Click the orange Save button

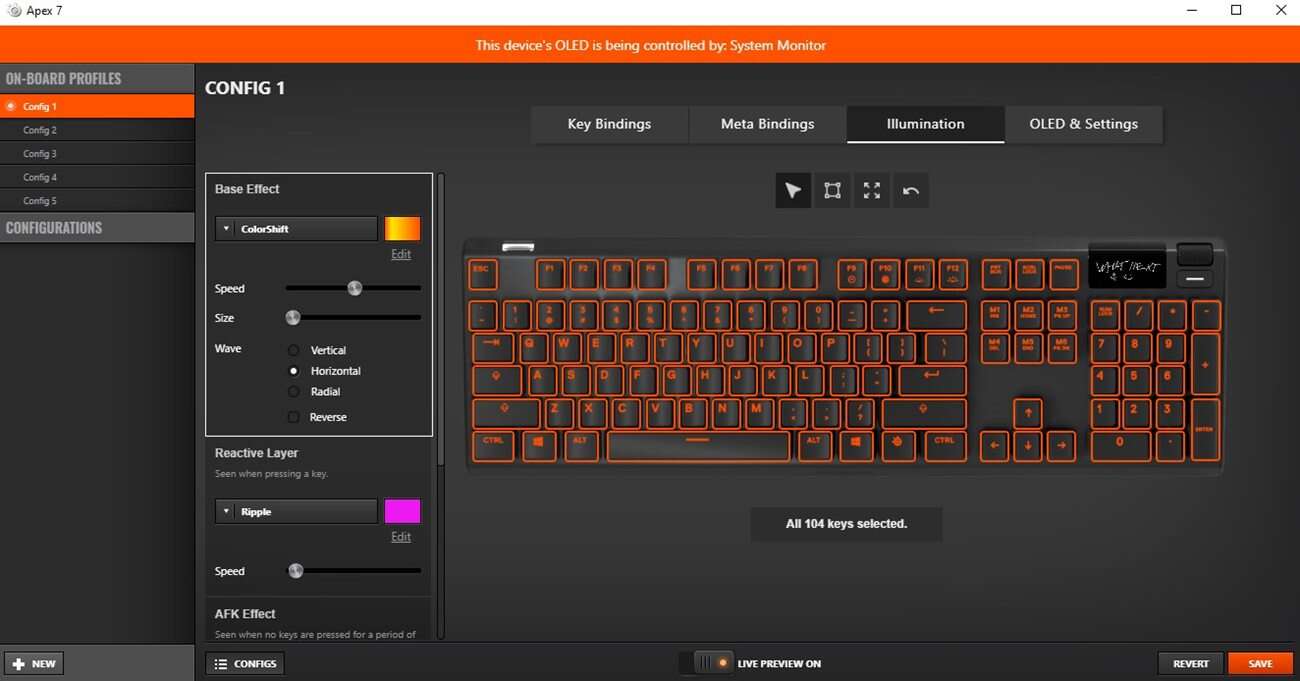click(1260, 663)
